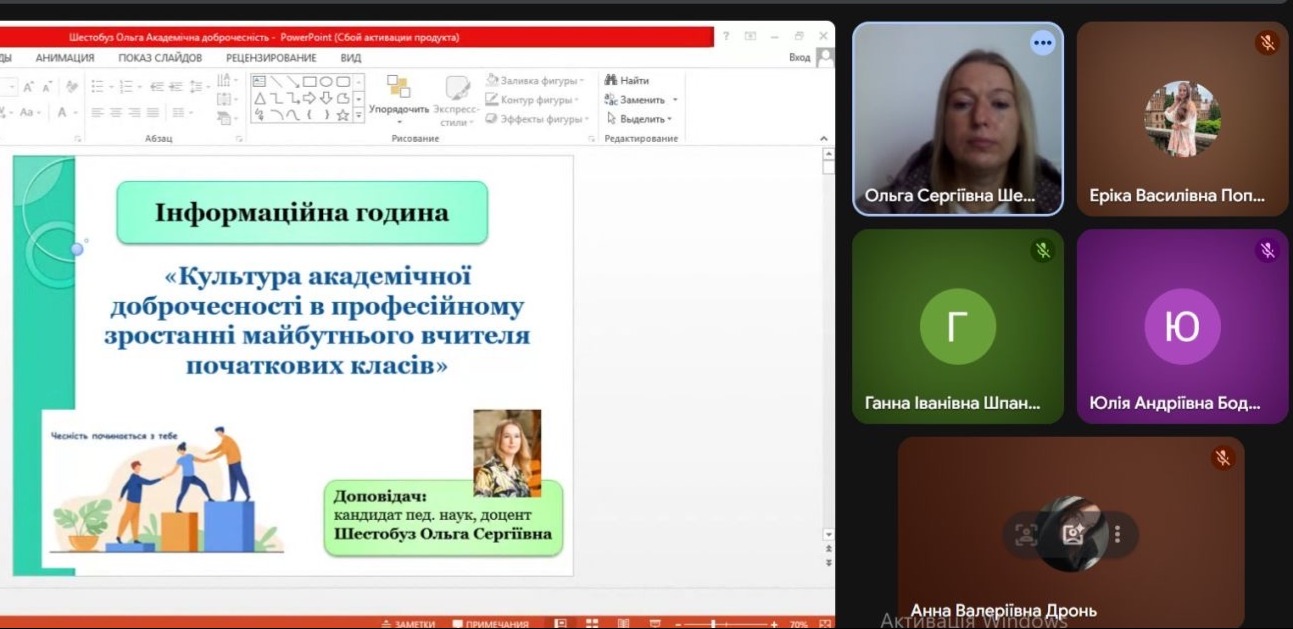Click the Упорядочить arrange icon
Viewport: 1293px width, 629px height.
click(398, 88)
